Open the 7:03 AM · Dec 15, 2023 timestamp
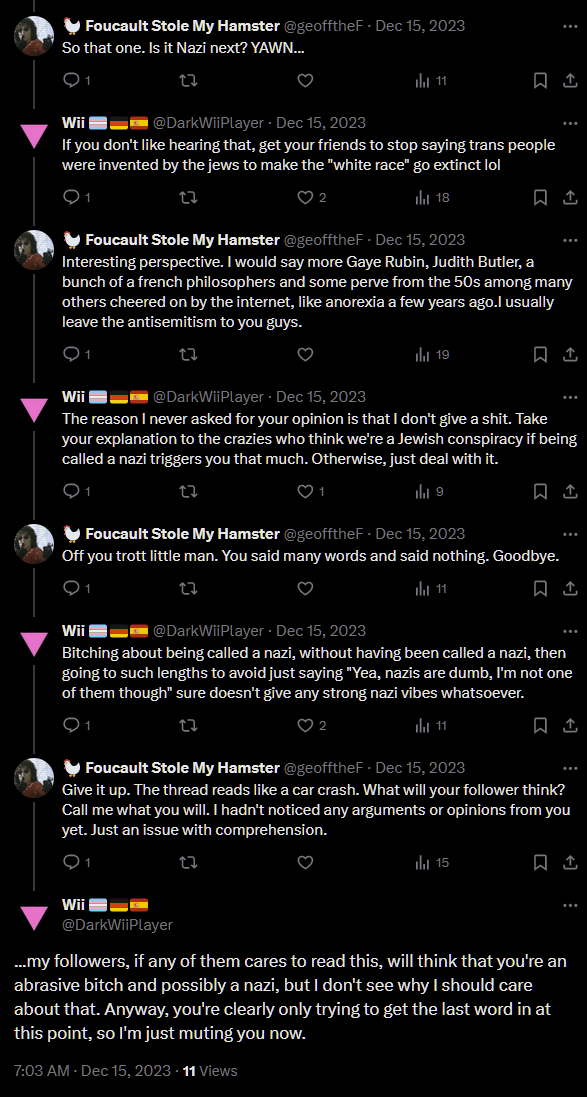 [x=92, y=1070]
